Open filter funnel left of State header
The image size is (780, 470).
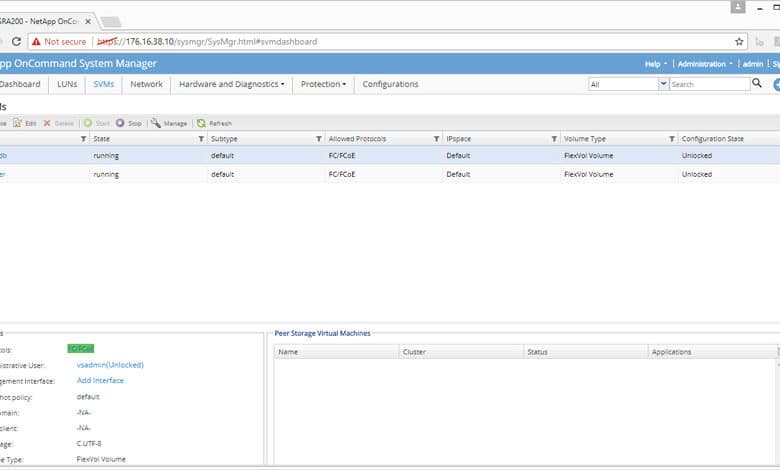coord(83,139)
